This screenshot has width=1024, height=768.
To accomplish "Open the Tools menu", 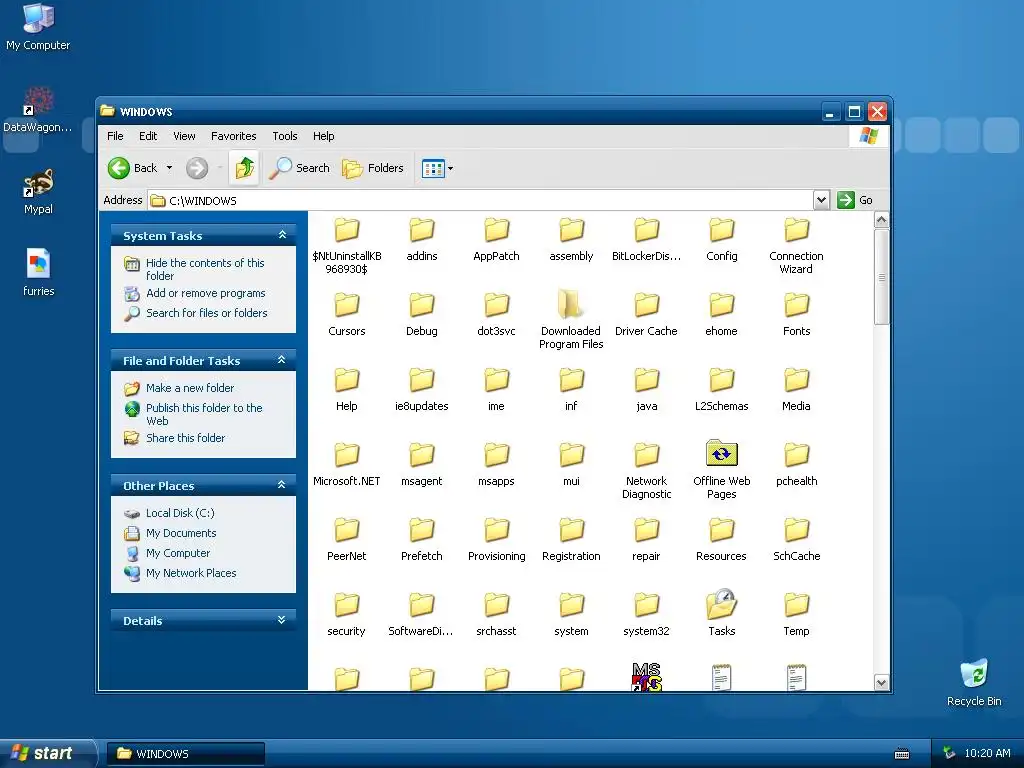I will (285, 136).
